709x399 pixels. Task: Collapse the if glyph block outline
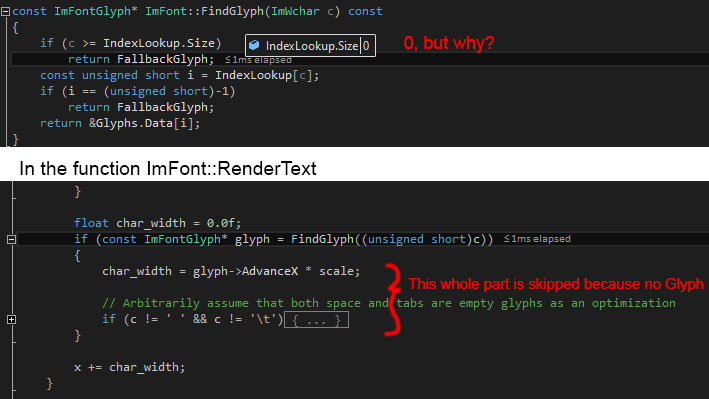coord(12,240)
